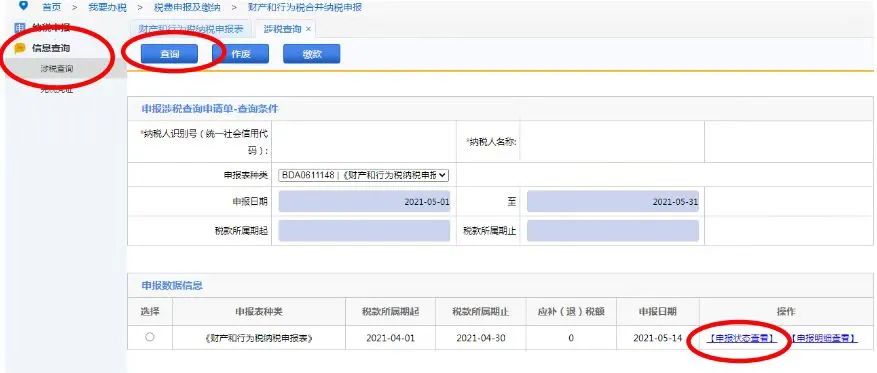Click the 操作 column header
Image resolution: width=877 pixels, height=373 pixels.
[786, 312]
